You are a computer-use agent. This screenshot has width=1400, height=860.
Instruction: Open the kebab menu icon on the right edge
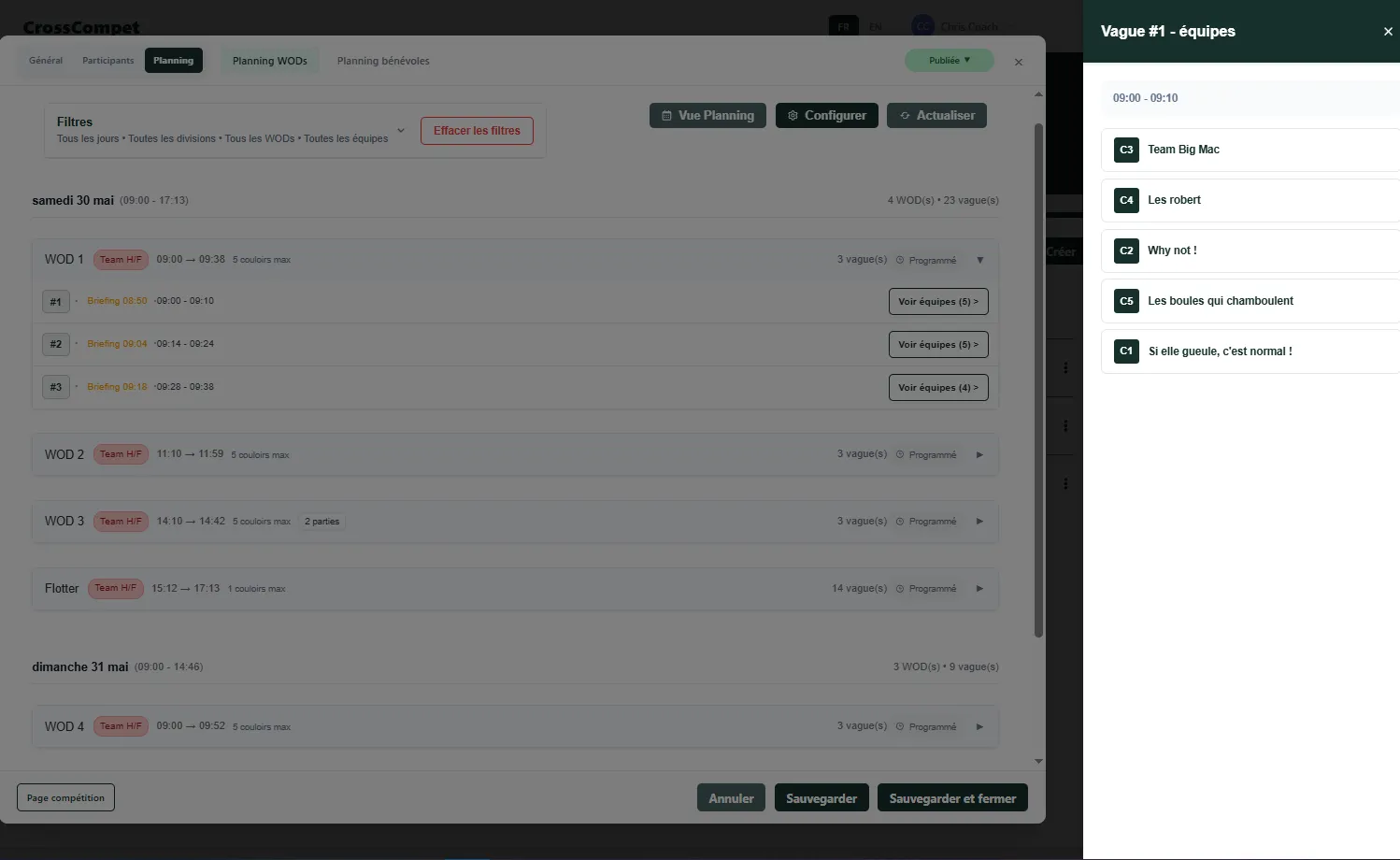(x=1066, y=367)
